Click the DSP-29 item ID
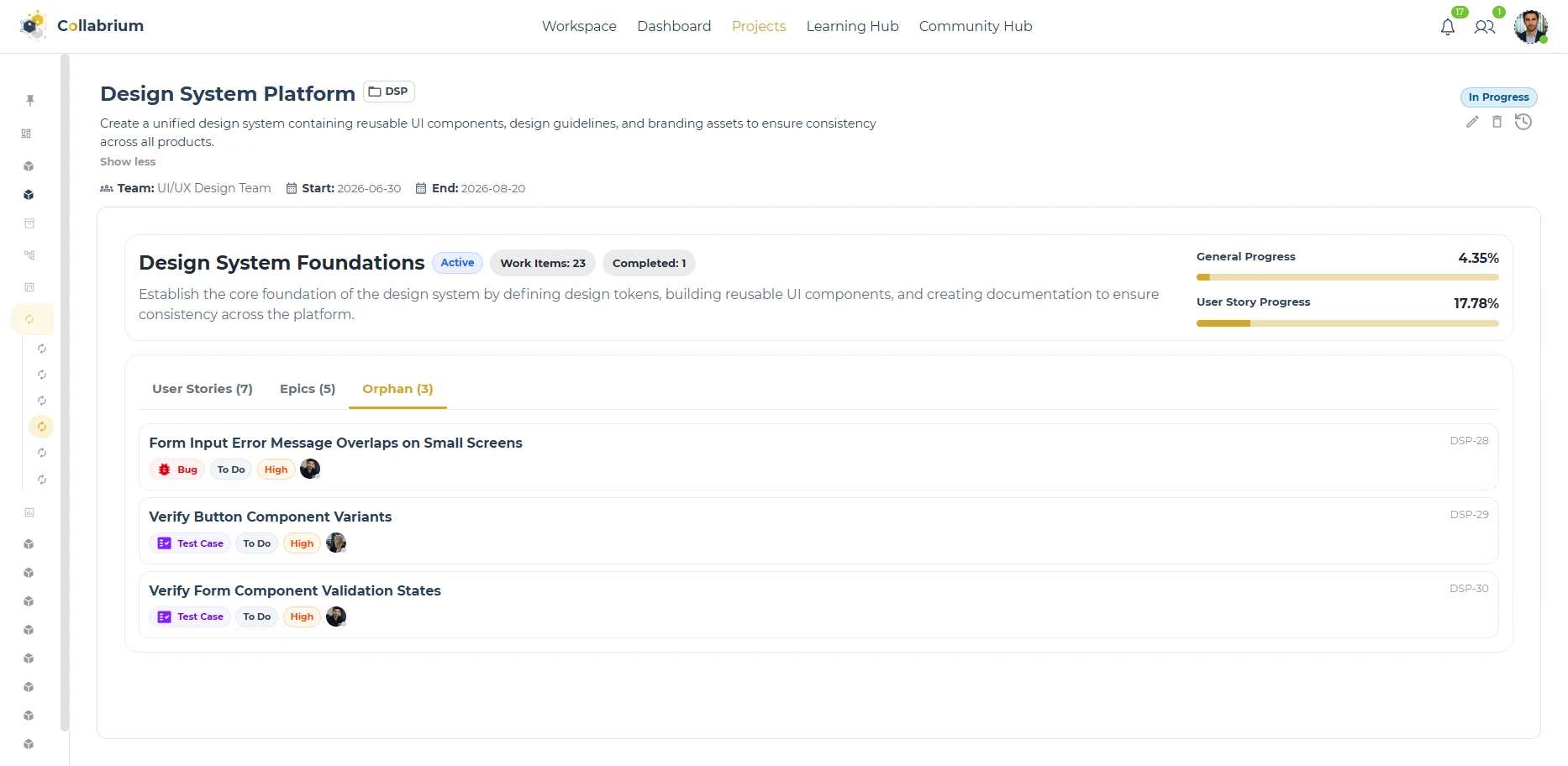Viewport: 1568px width, 766px height. [x=1469, y=514]
